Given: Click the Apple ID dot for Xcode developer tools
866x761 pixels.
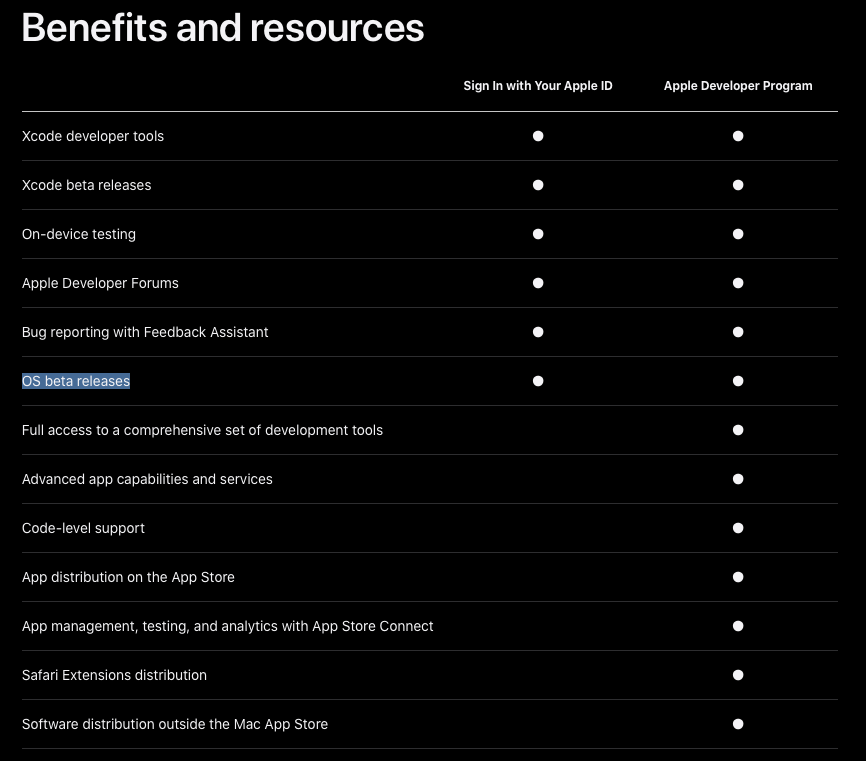Looking at the screenshot, I should coord(538,136).
